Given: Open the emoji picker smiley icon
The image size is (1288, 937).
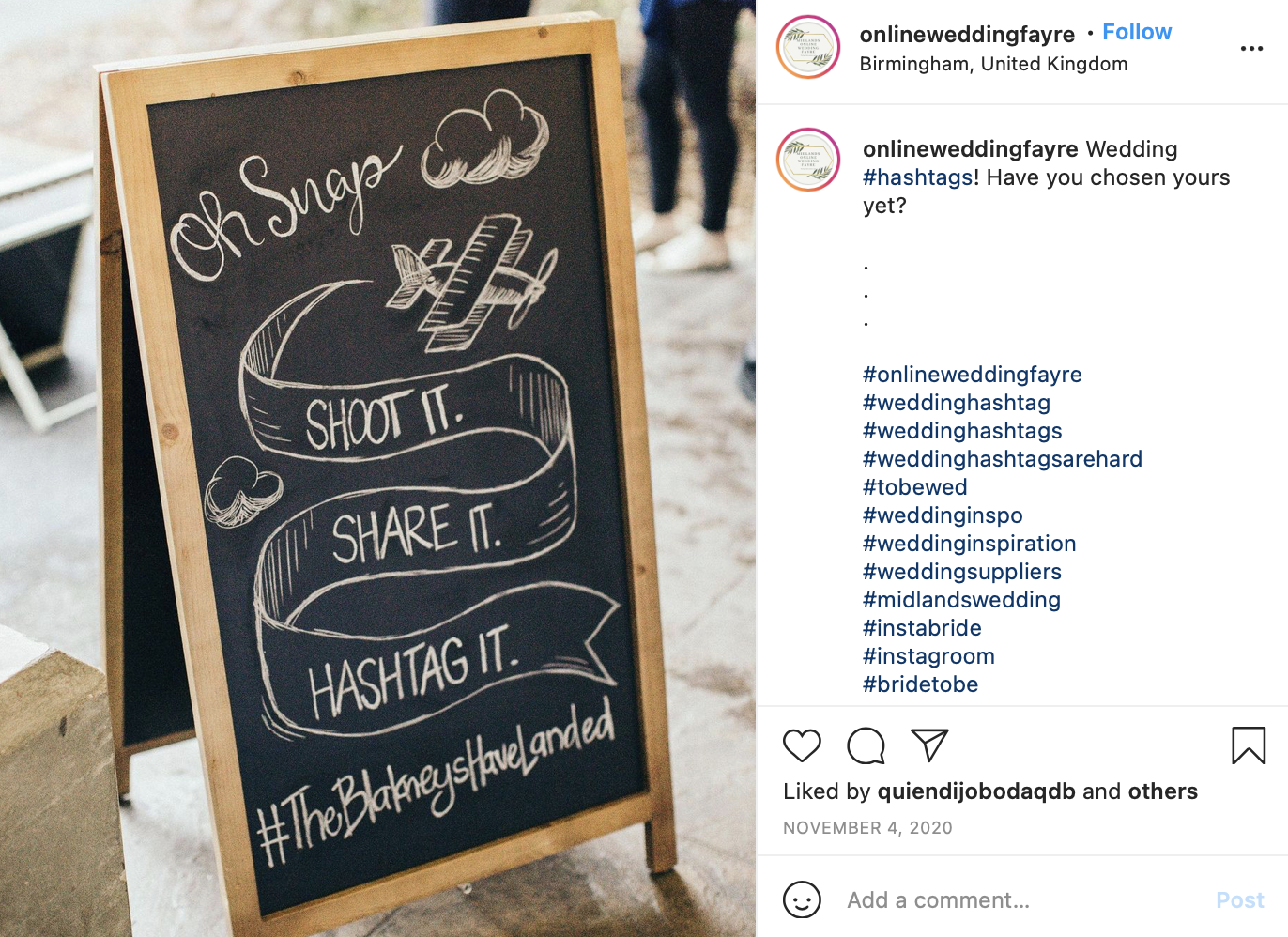Looking at the screenshot, I should [802, 899].
